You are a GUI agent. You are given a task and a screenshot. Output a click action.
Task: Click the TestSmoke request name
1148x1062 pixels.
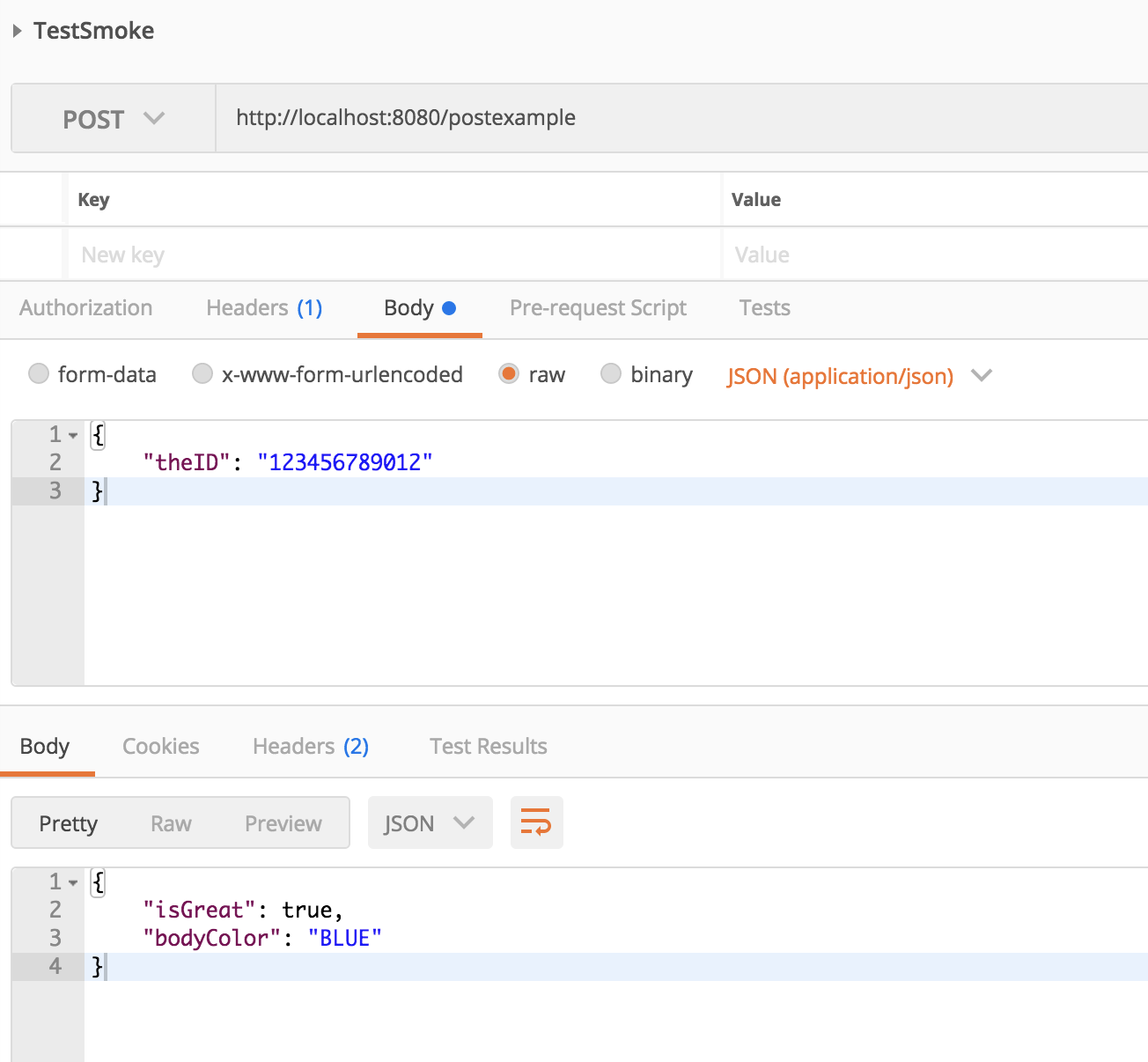[93, 31]
